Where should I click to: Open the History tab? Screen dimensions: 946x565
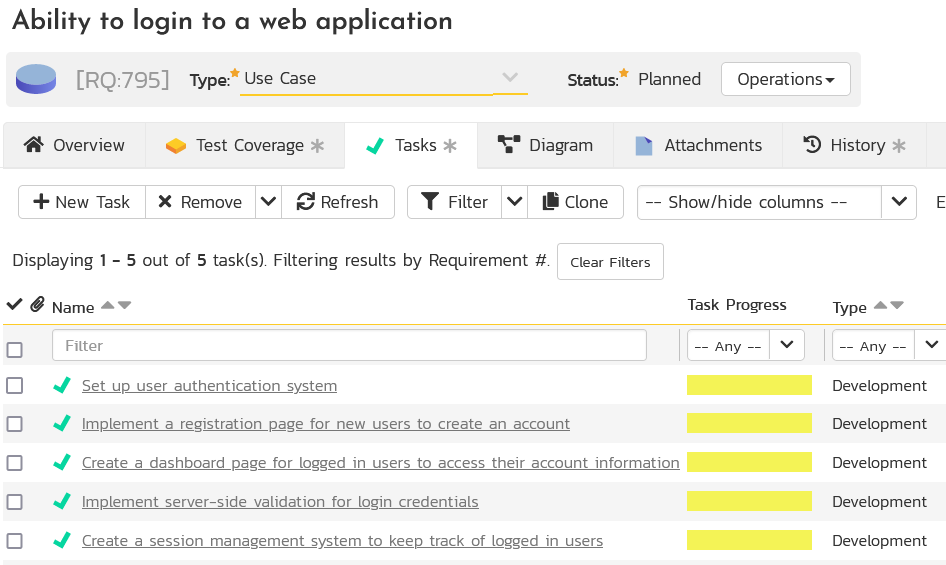tap(855, 146)
